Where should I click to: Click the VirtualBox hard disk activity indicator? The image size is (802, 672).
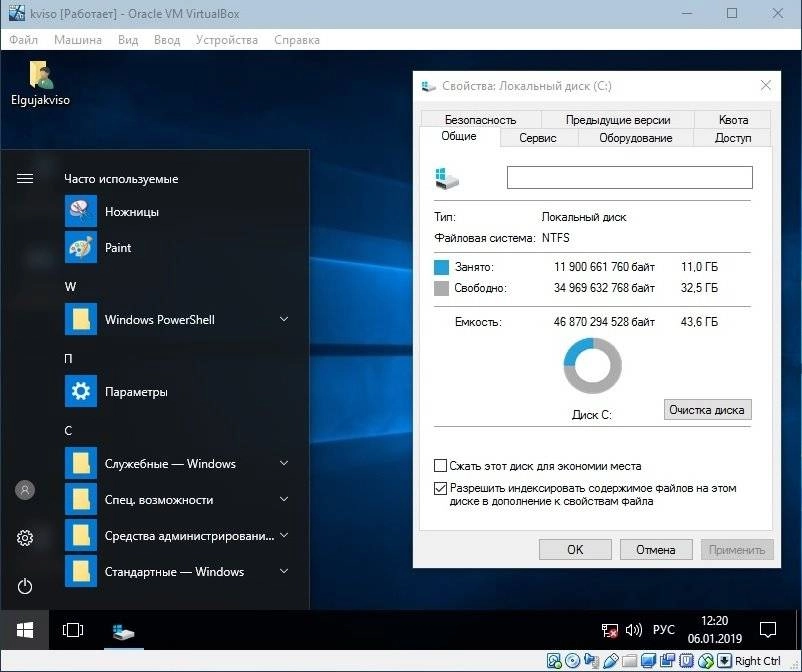pyautogui.click(x=554, y=661)
